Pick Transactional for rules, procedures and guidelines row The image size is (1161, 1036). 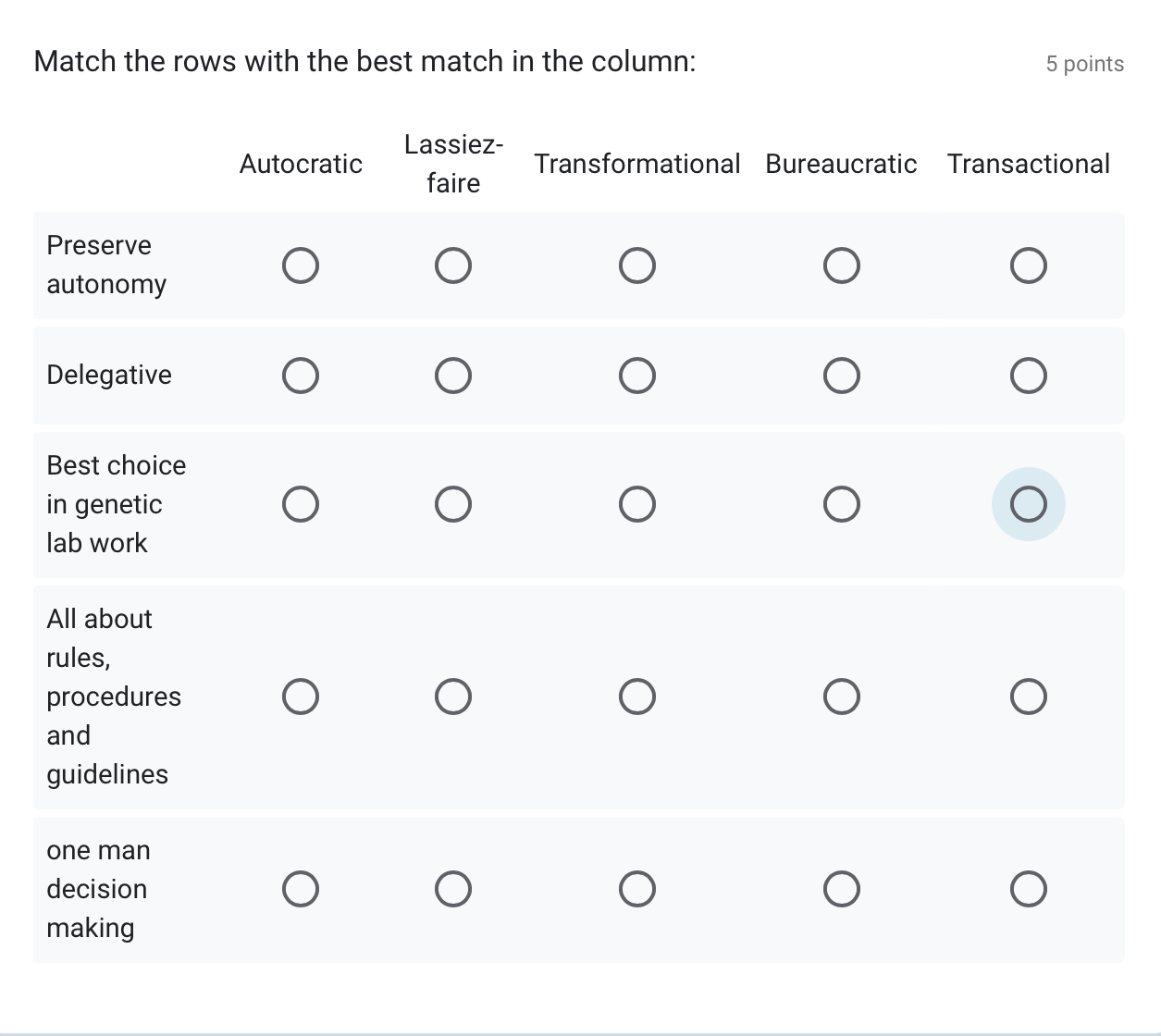(1028, 696)
